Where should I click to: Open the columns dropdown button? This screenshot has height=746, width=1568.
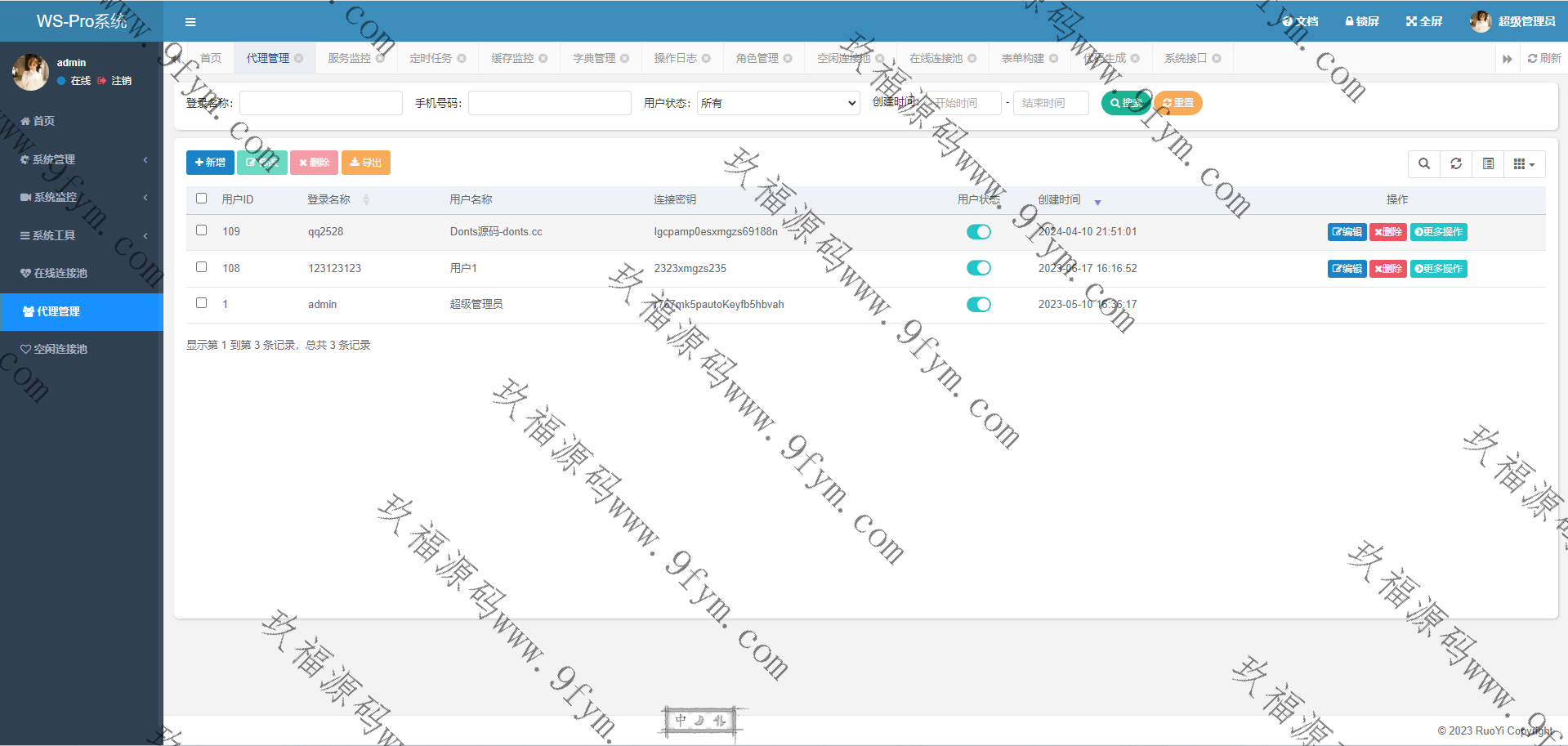[x=1524, y=163]
